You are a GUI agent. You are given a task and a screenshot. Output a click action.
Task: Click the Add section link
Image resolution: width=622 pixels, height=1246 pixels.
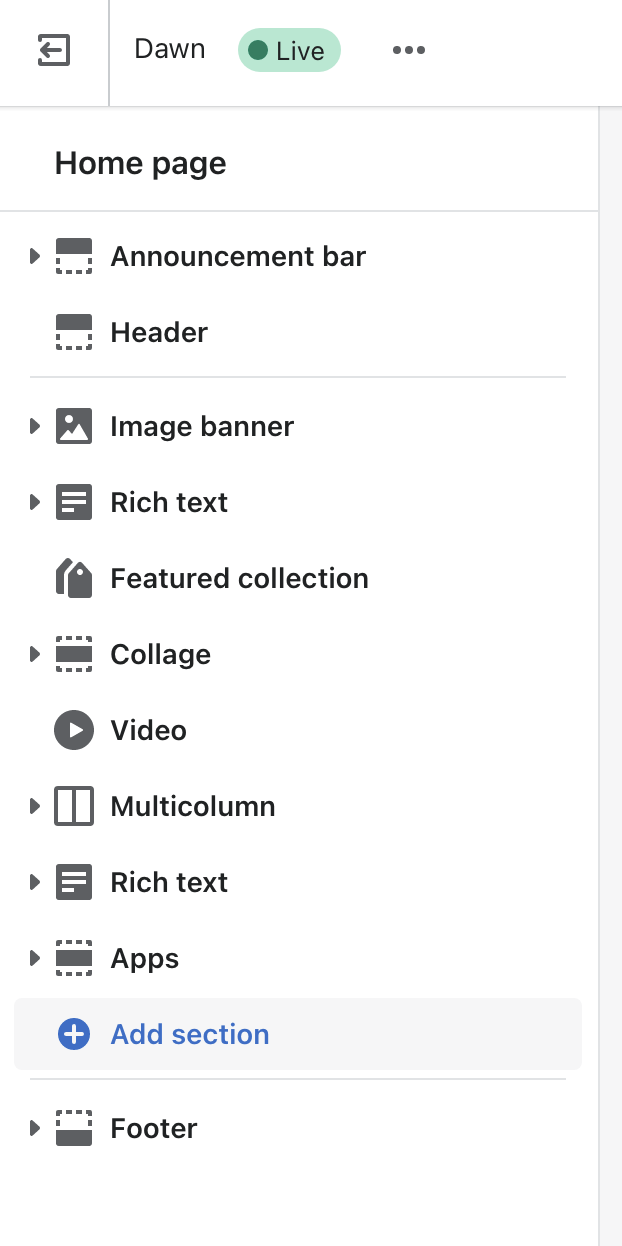click(190, 1034)
